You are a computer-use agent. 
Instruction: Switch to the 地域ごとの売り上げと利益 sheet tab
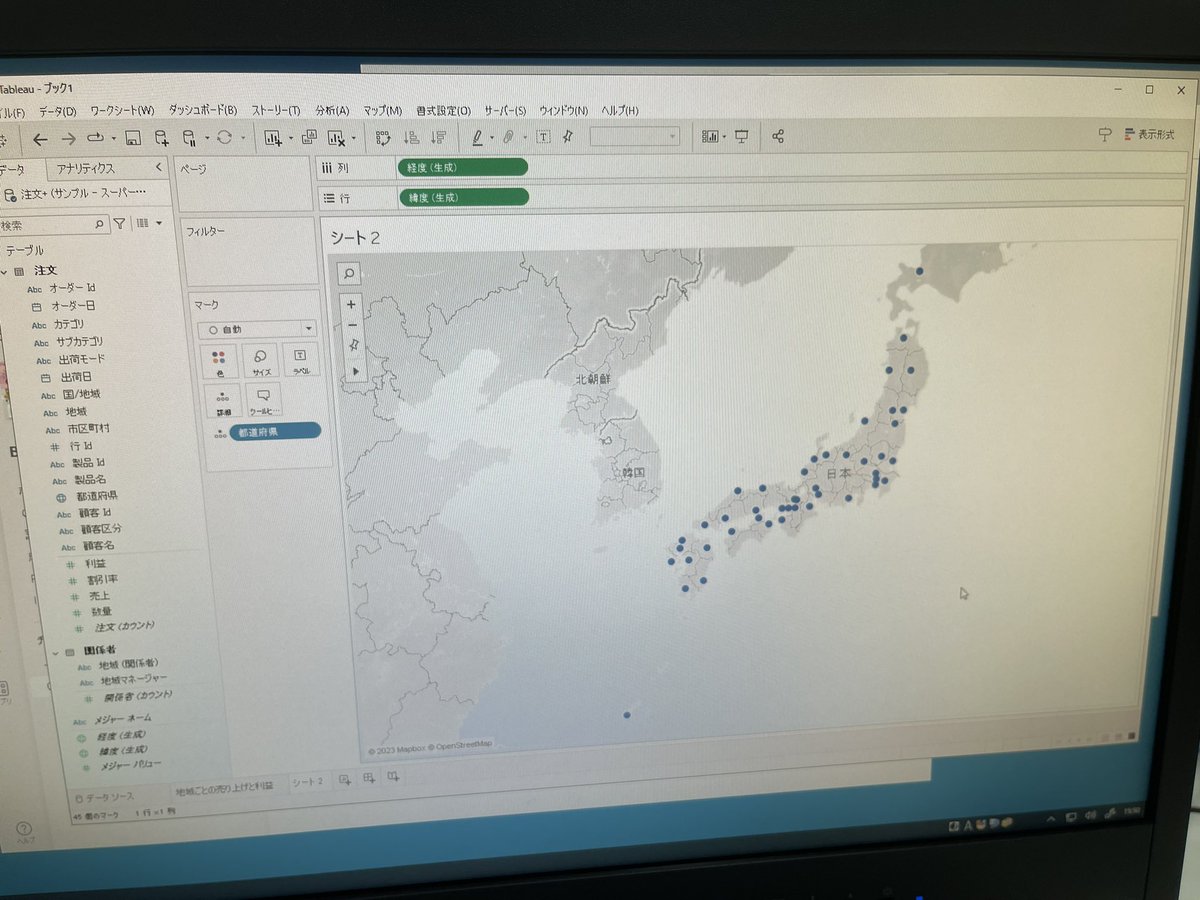pos(224,788)
